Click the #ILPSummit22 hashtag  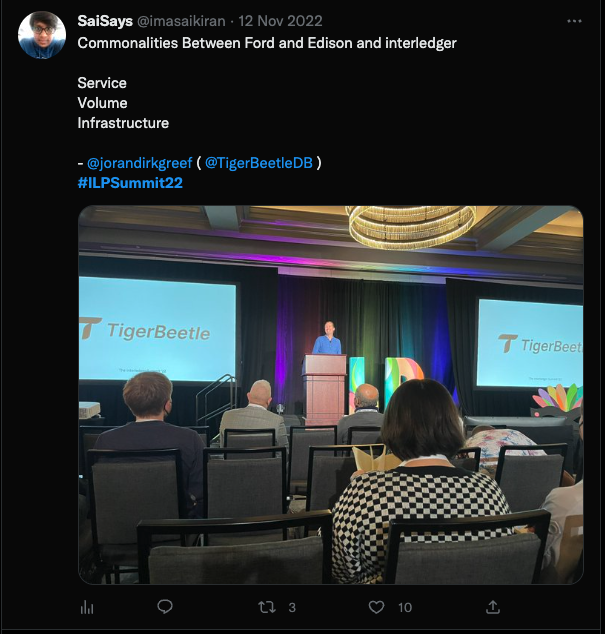[x=130, y=183]
